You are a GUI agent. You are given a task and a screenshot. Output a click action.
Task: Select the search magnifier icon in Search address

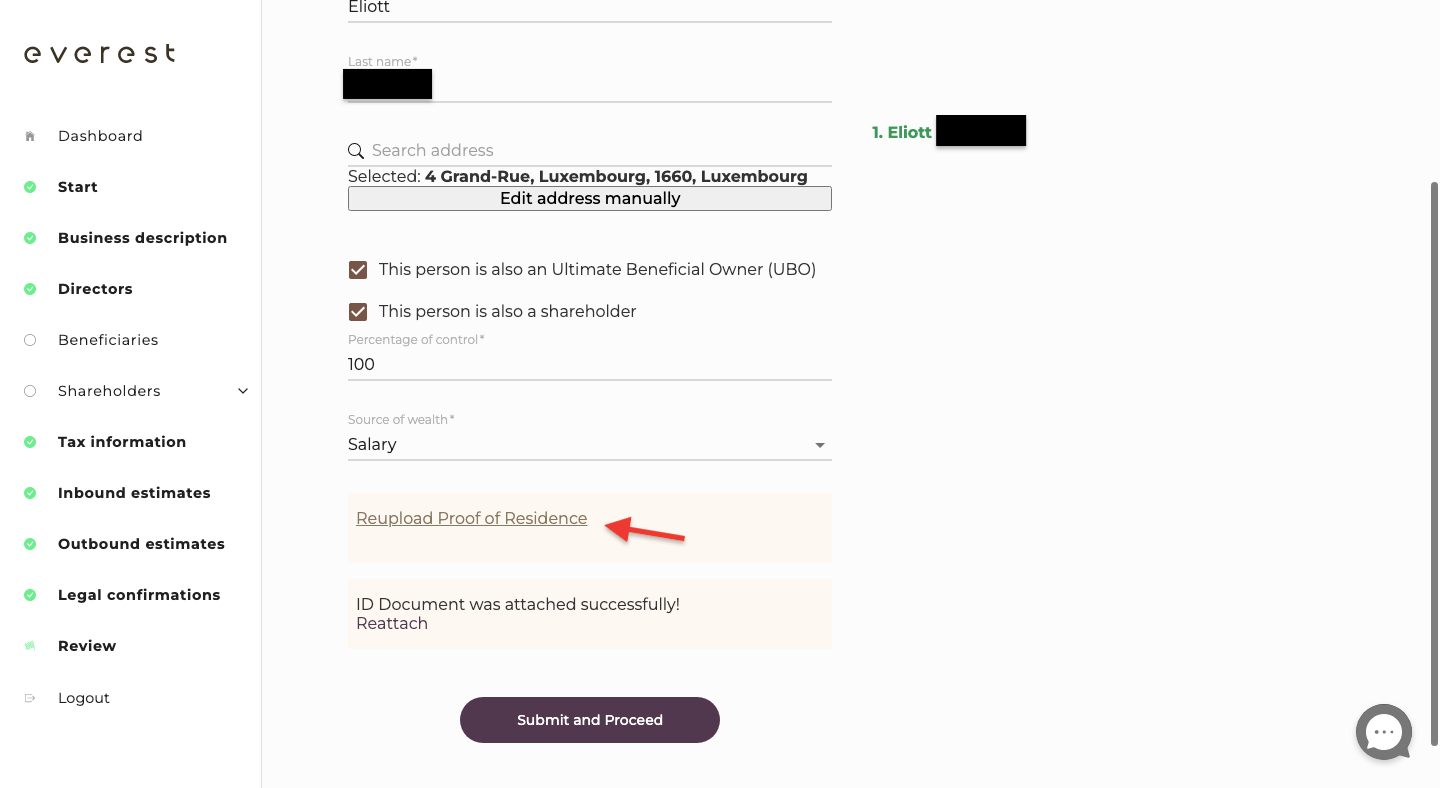point(356,150)
